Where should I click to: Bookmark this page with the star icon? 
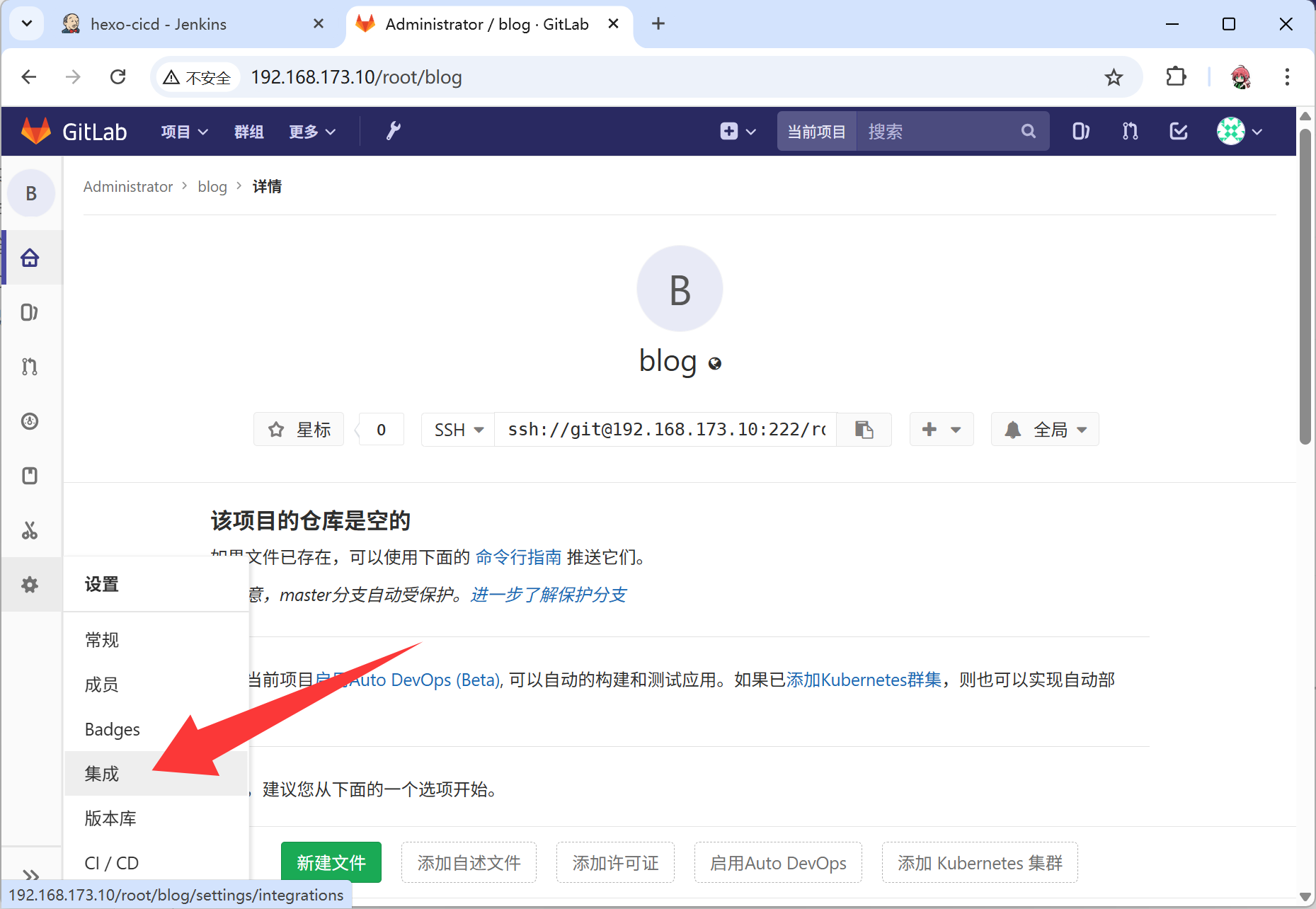tap(1114, 77)
